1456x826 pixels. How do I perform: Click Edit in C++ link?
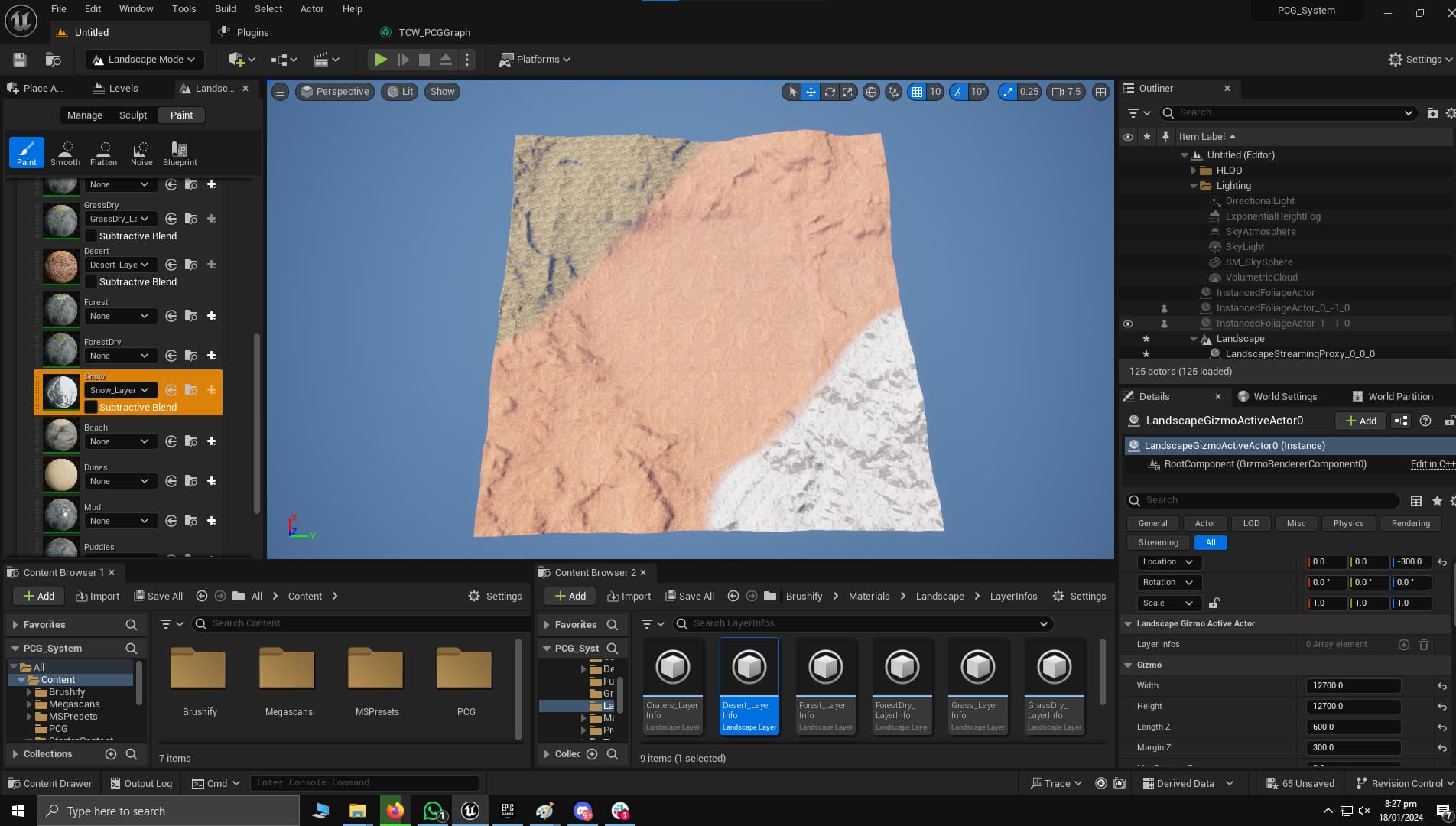click(1432, 464)
